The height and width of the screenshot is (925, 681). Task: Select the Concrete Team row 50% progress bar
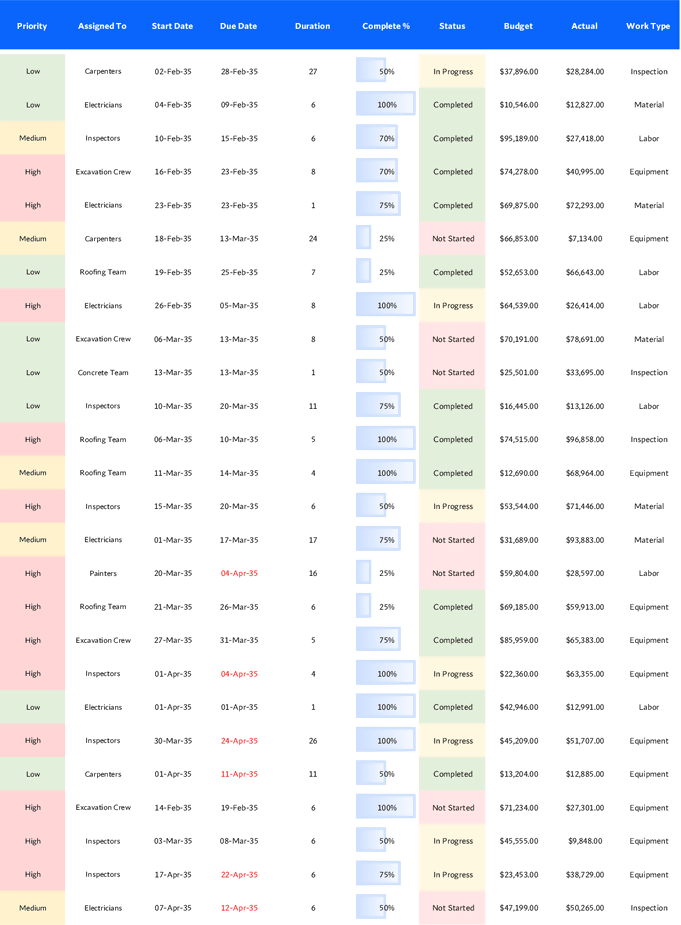(386, 373)
